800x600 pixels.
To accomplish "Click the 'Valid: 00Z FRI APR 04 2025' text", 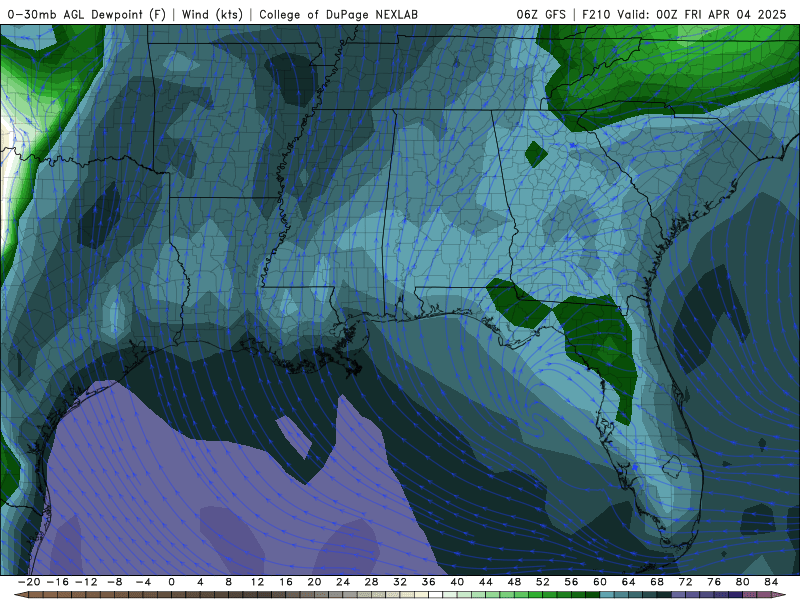I will pos(702,14).
